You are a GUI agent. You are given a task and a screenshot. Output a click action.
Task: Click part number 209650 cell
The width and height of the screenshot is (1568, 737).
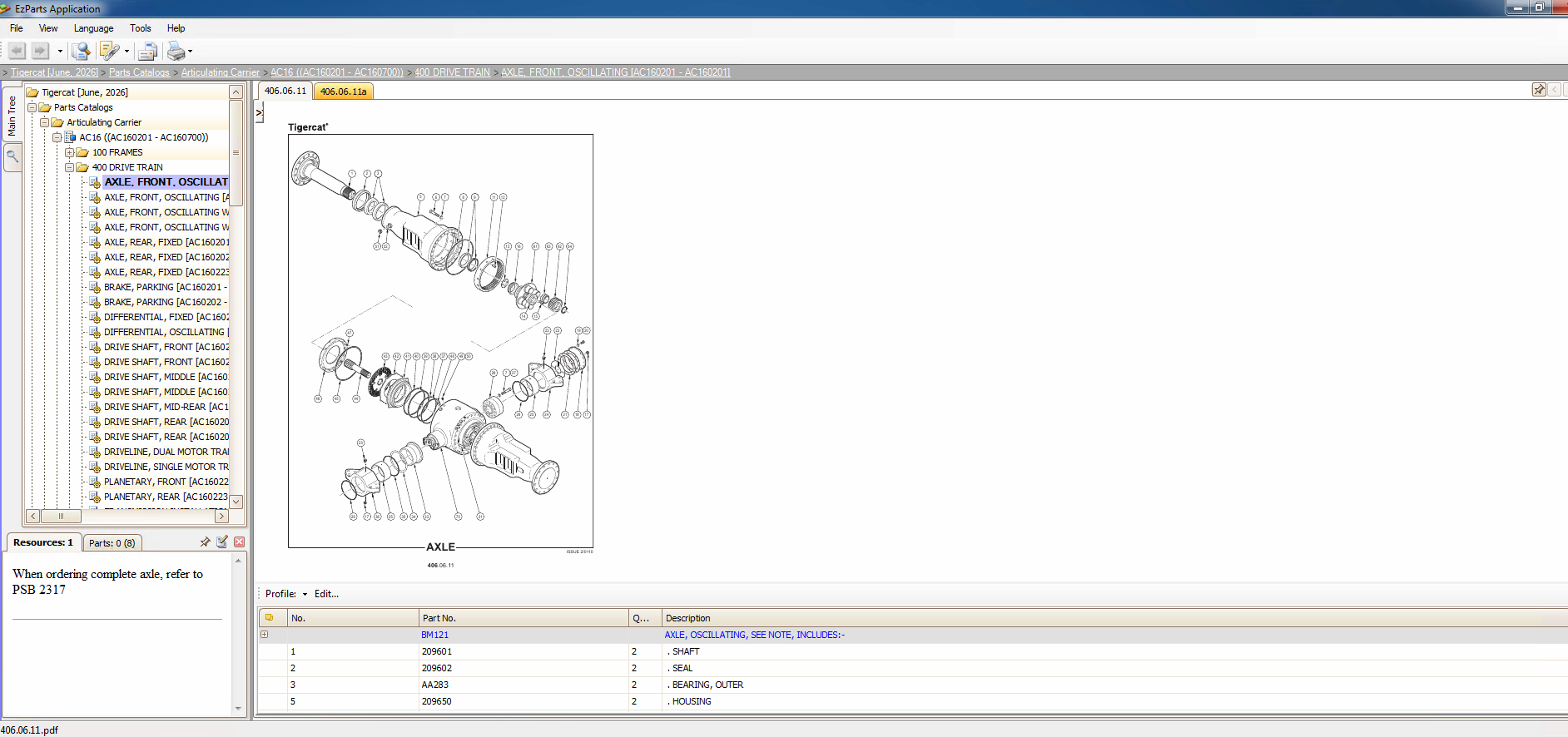tap(523, 701)
